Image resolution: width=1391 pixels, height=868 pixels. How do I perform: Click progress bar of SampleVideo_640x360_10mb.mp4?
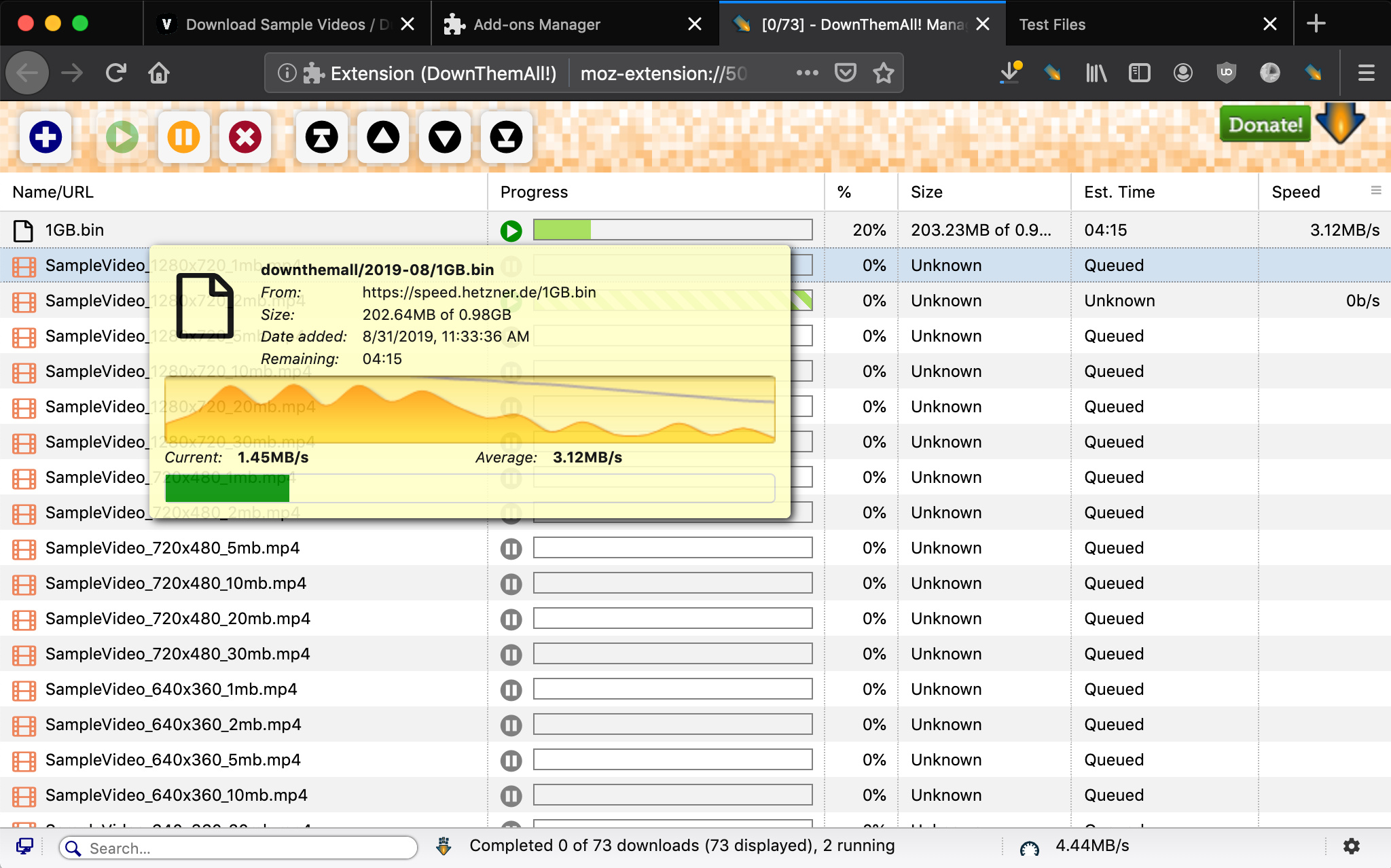pos(672,795)
